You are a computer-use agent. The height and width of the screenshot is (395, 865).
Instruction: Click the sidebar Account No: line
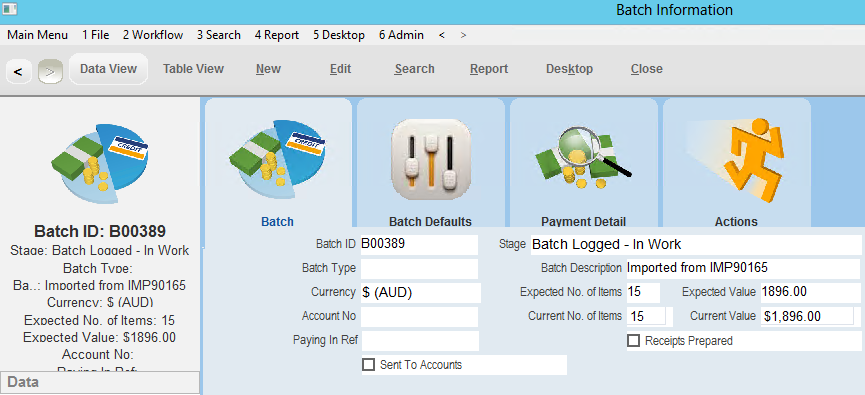pyautogui.click(x=98, y=354)
